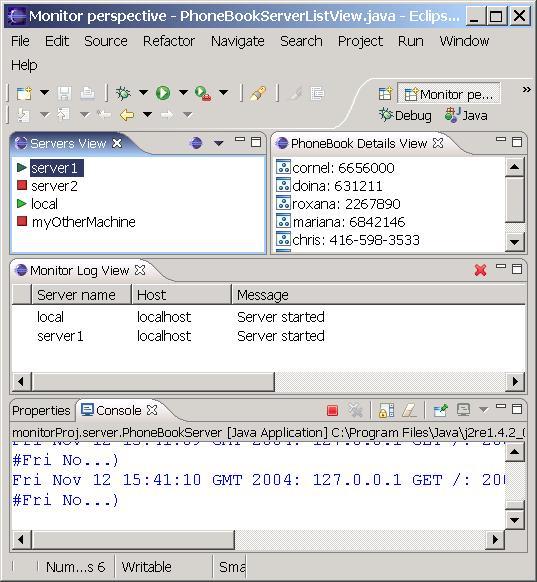Select myOtherMachine in Servers View
The width and height of the screenshot is (537, 582).
pyautogui.click(x=83, y=222)
